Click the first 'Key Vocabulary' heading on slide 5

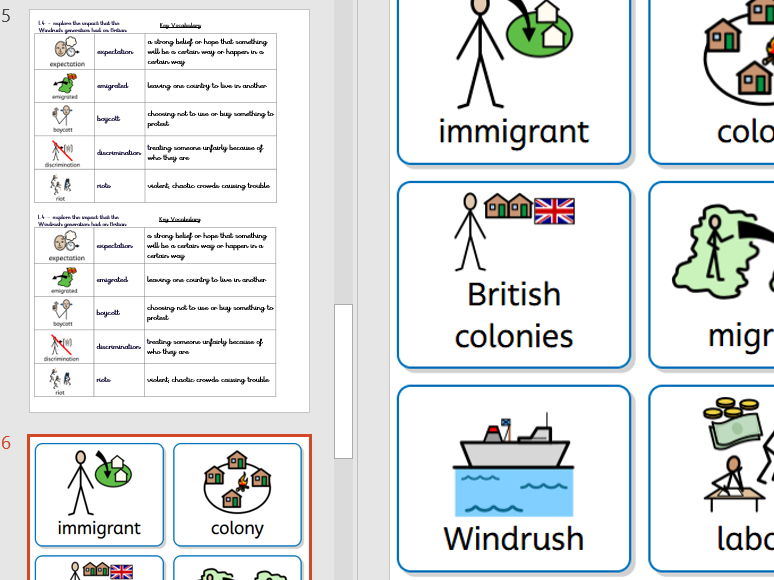tap(180, 25)
